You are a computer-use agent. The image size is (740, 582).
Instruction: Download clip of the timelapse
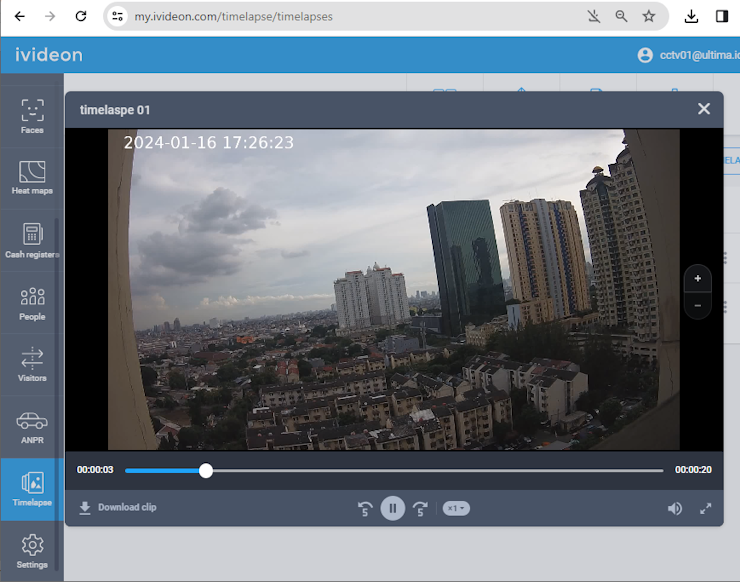(118, 507)
